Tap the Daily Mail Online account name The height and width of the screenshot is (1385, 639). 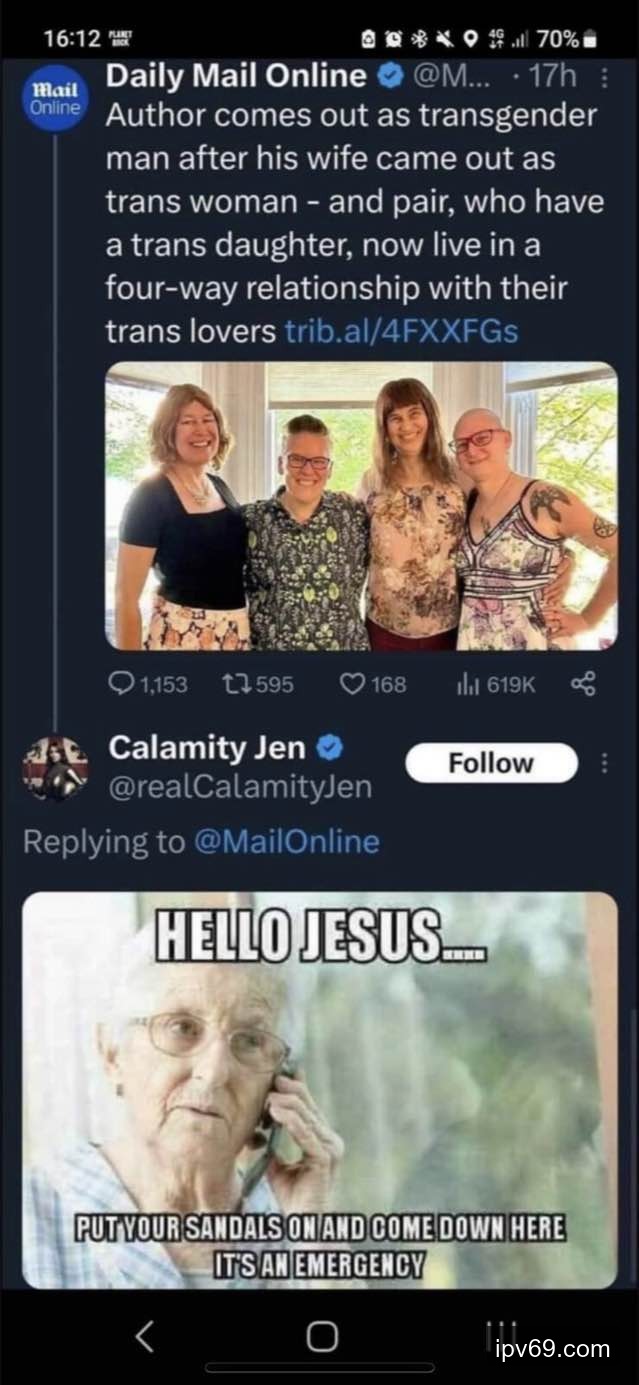click(236, 75)
